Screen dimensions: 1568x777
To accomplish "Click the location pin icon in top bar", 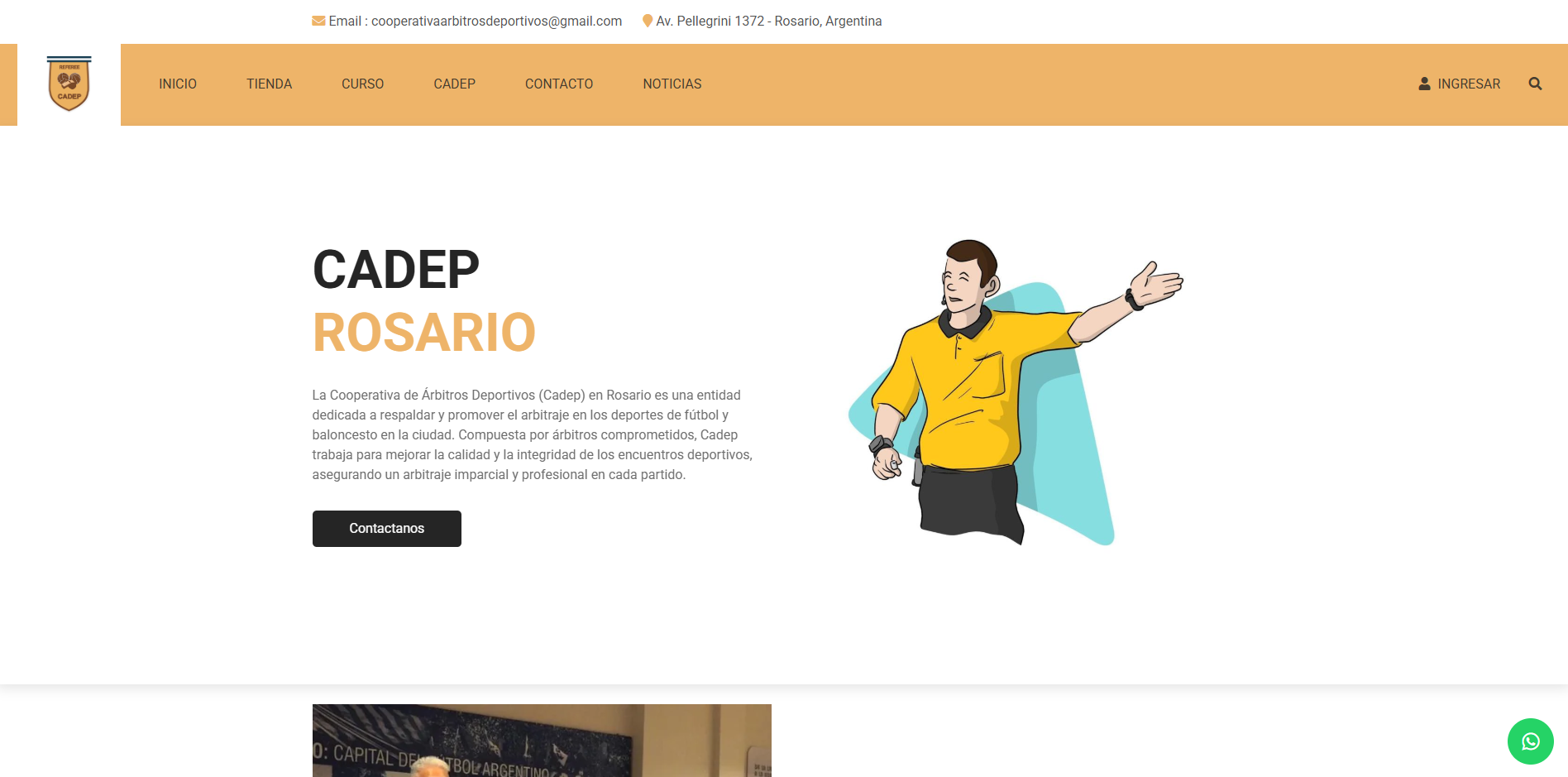I will (648, 21).
